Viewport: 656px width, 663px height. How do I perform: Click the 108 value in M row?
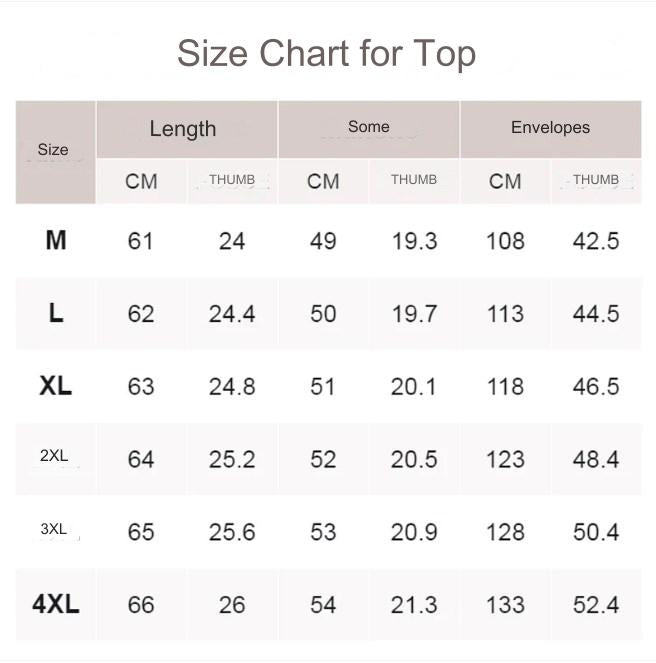pos(505,241)
